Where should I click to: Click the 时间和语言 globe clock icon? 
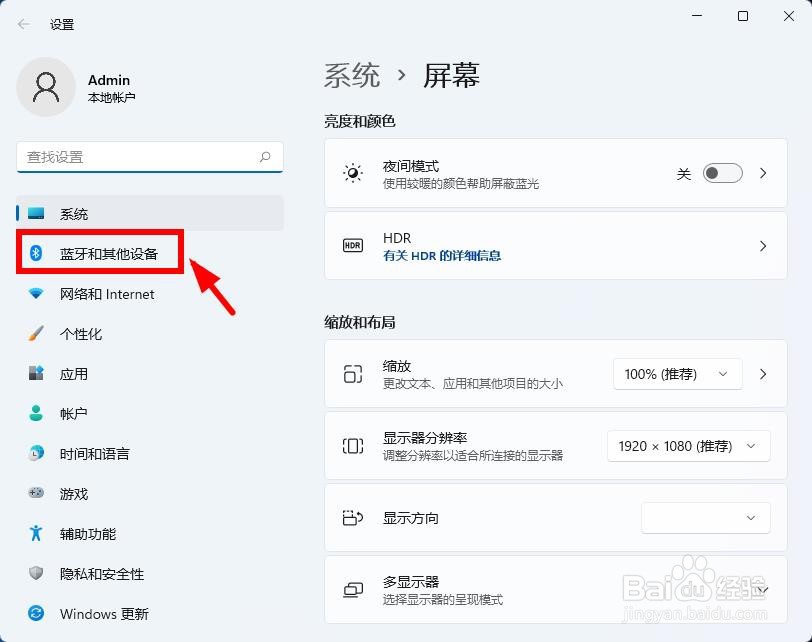tap(36, 453)
